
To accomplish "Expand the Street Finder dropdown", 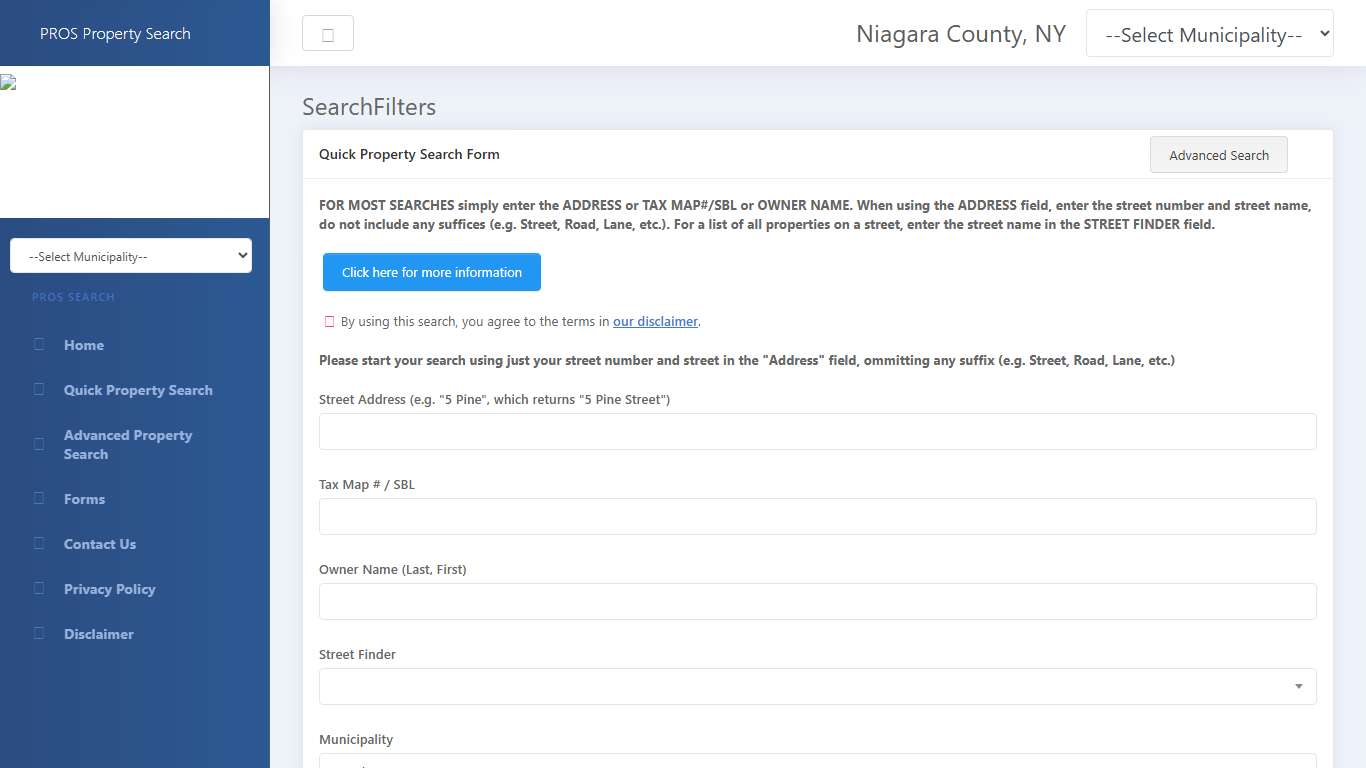I will (x=1299, y=687).
